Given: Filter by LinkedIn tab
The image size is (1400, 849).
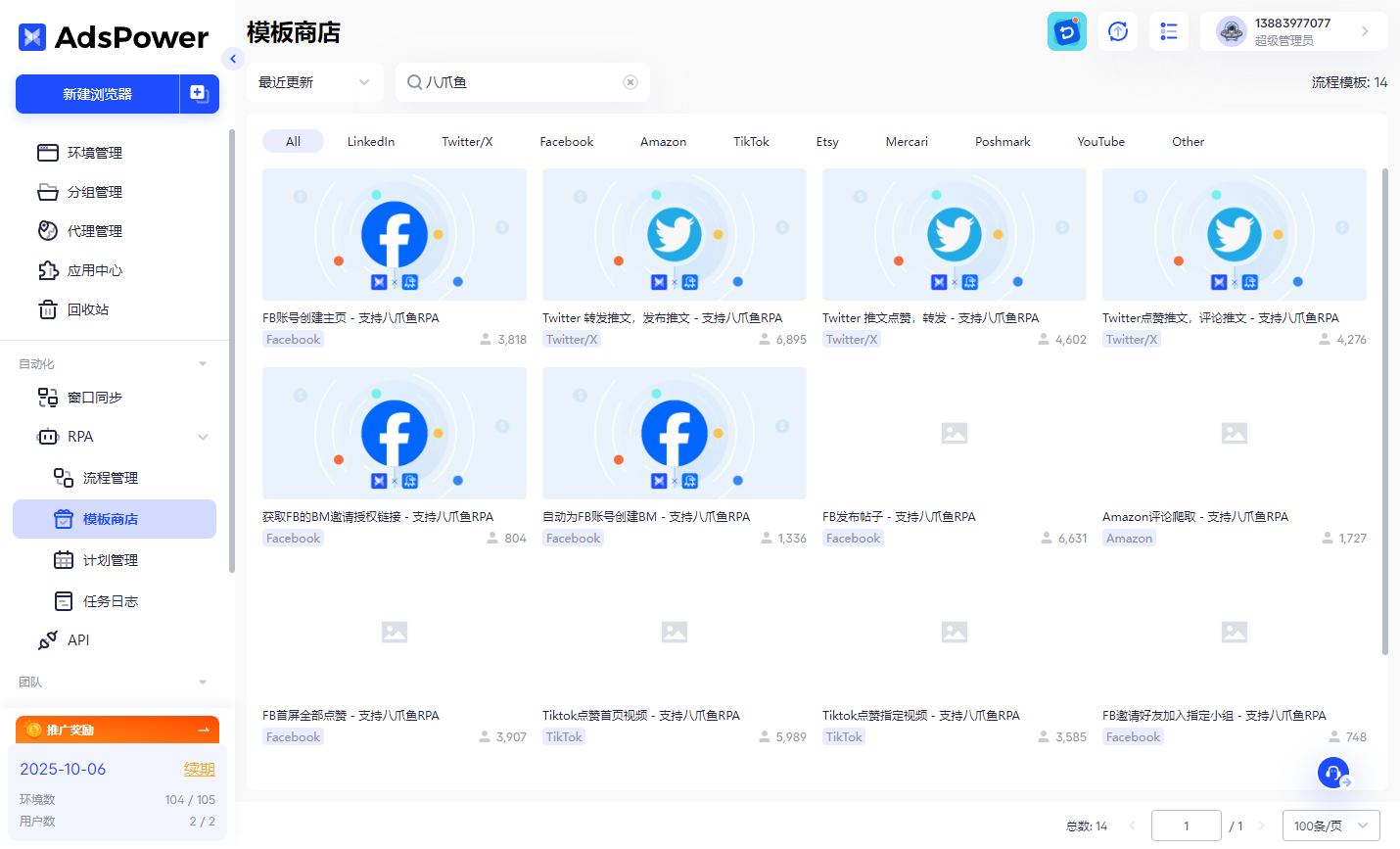Looking at the screenshot, I should [371, 142].
